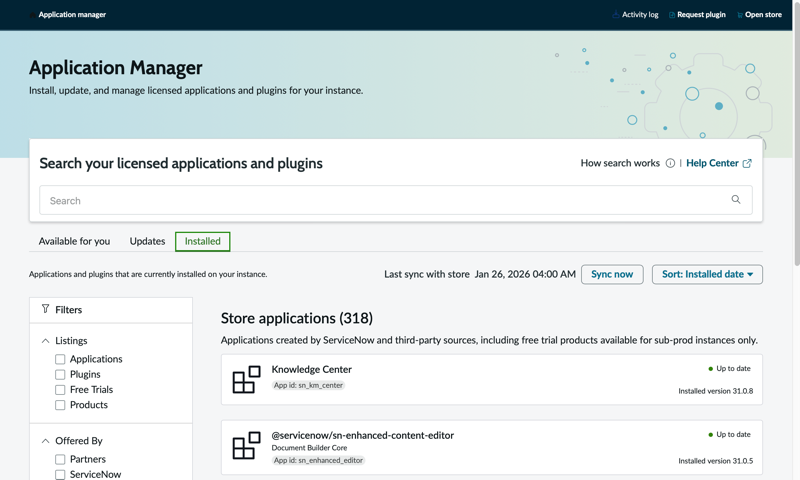
Task: Click into the Search input field
Action: pos(396,200)
